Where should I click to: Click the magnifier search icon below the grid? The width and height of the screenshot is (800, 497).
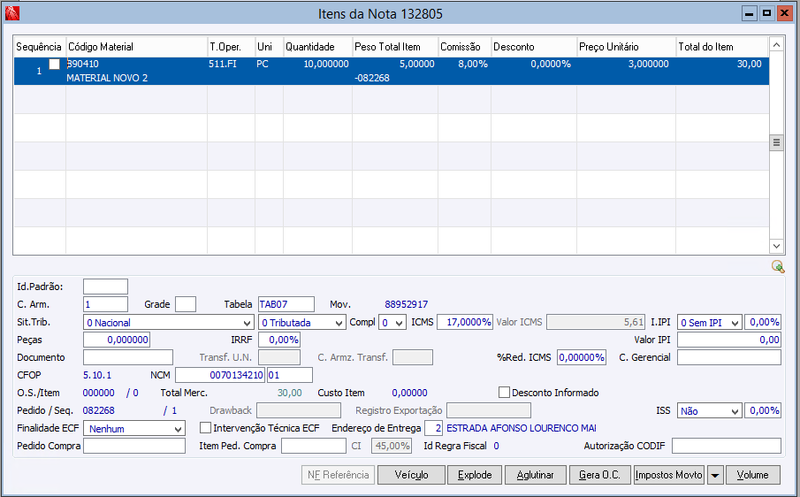tap(777, 267)
